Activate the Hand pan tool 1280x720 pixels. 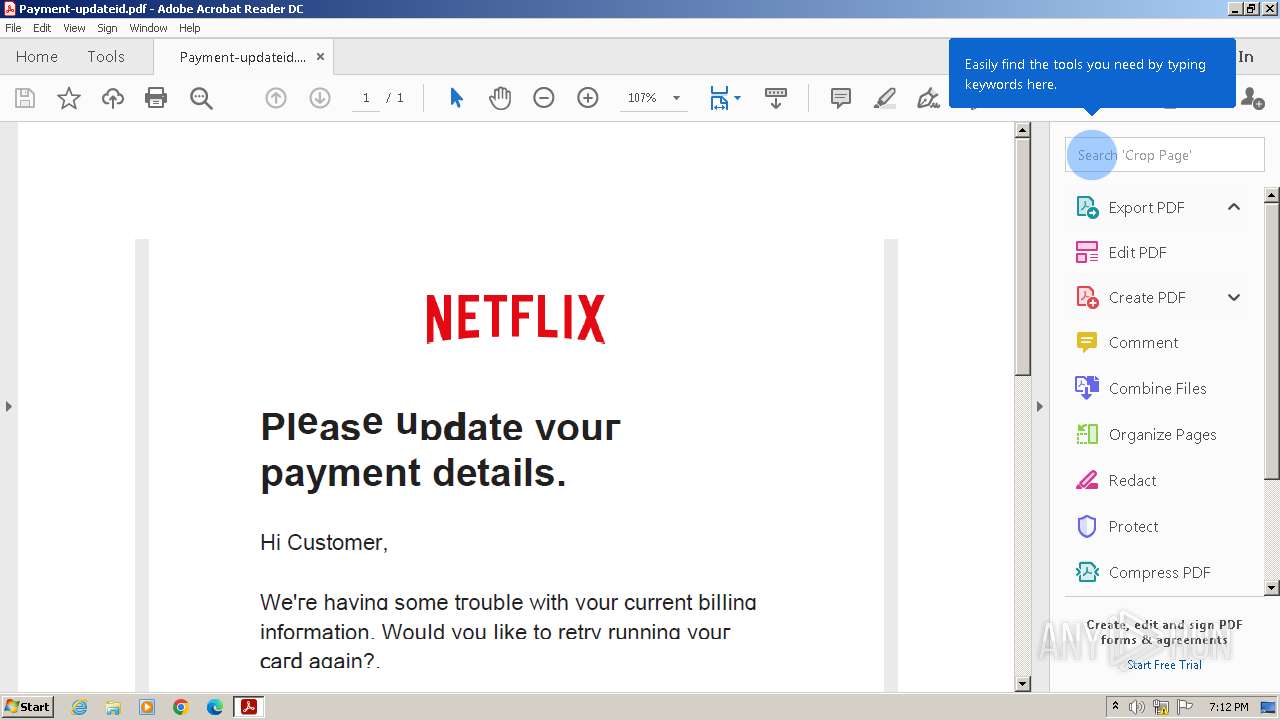click(x=500, y=98)
